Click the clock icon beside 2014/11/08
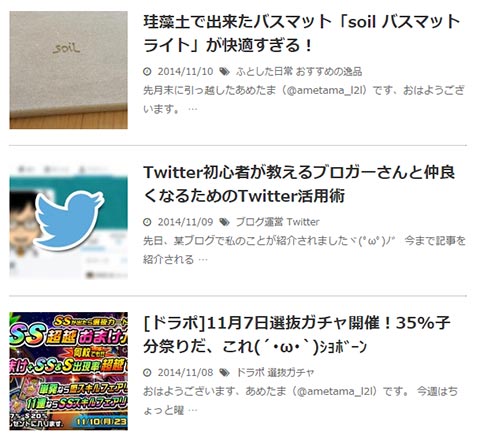The width and height of the screenshot is (480, 439). coord(147,373)
